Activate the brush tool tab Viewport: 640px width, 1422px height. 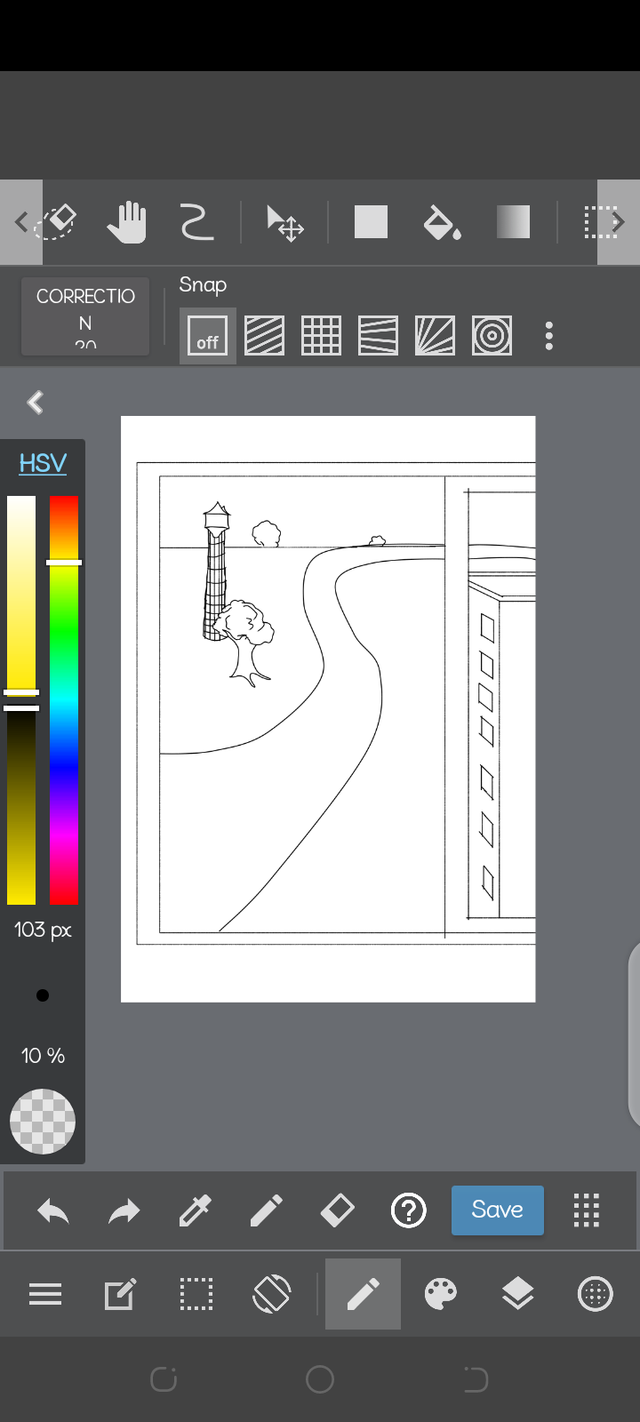(x=363, y=1294)
